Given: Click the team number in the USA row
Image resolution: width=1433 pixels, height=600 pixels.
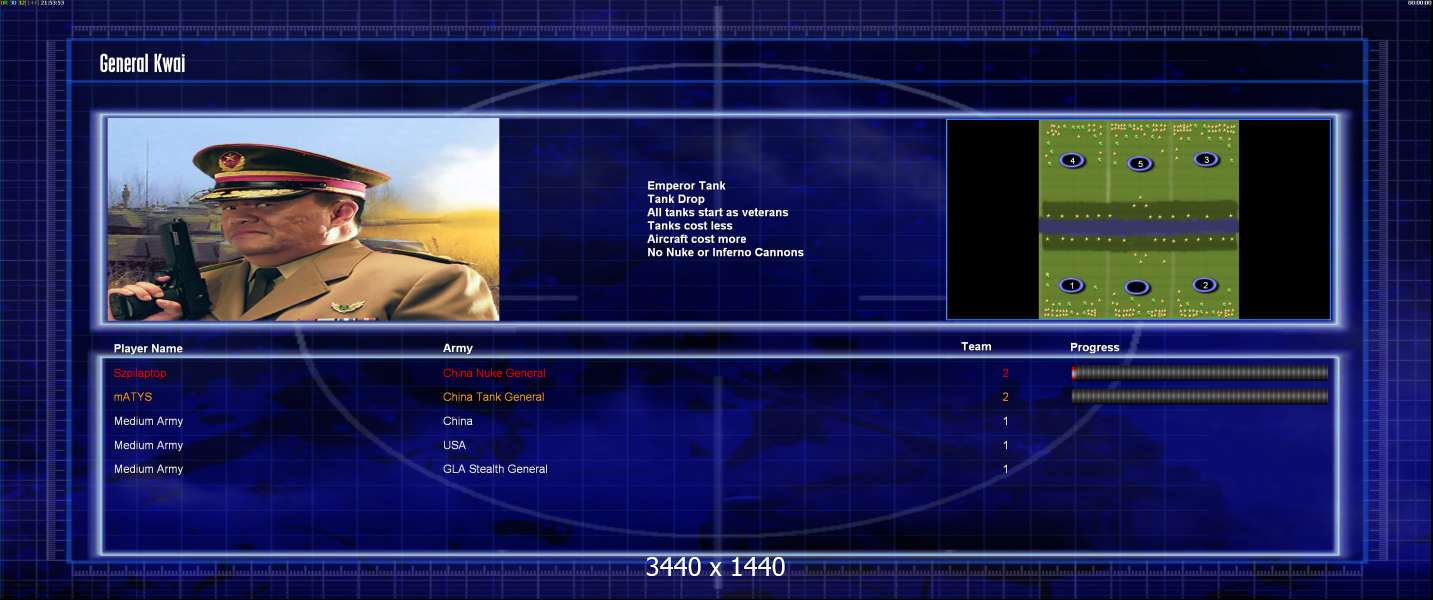Looking at the screenshot, I should point(1006,445).
